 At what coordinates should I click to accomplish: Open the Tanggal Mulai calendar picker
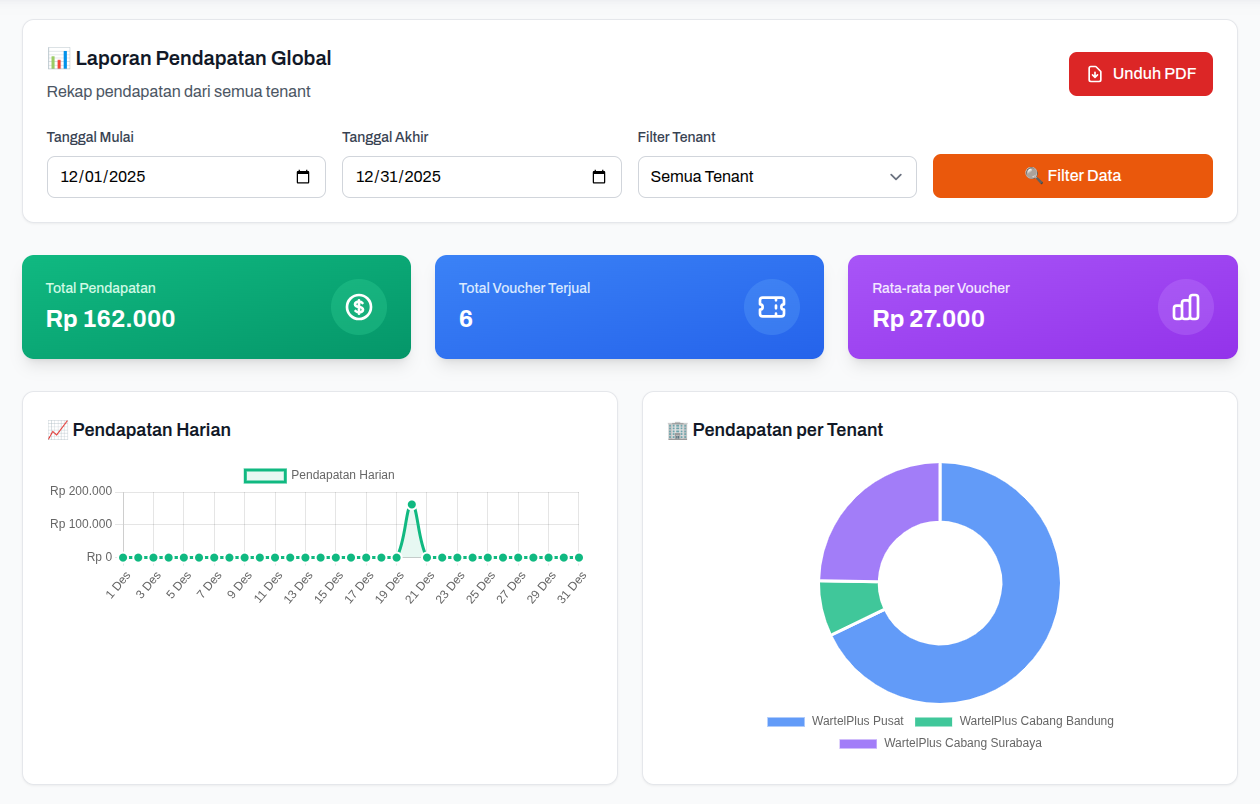[303, 176]
